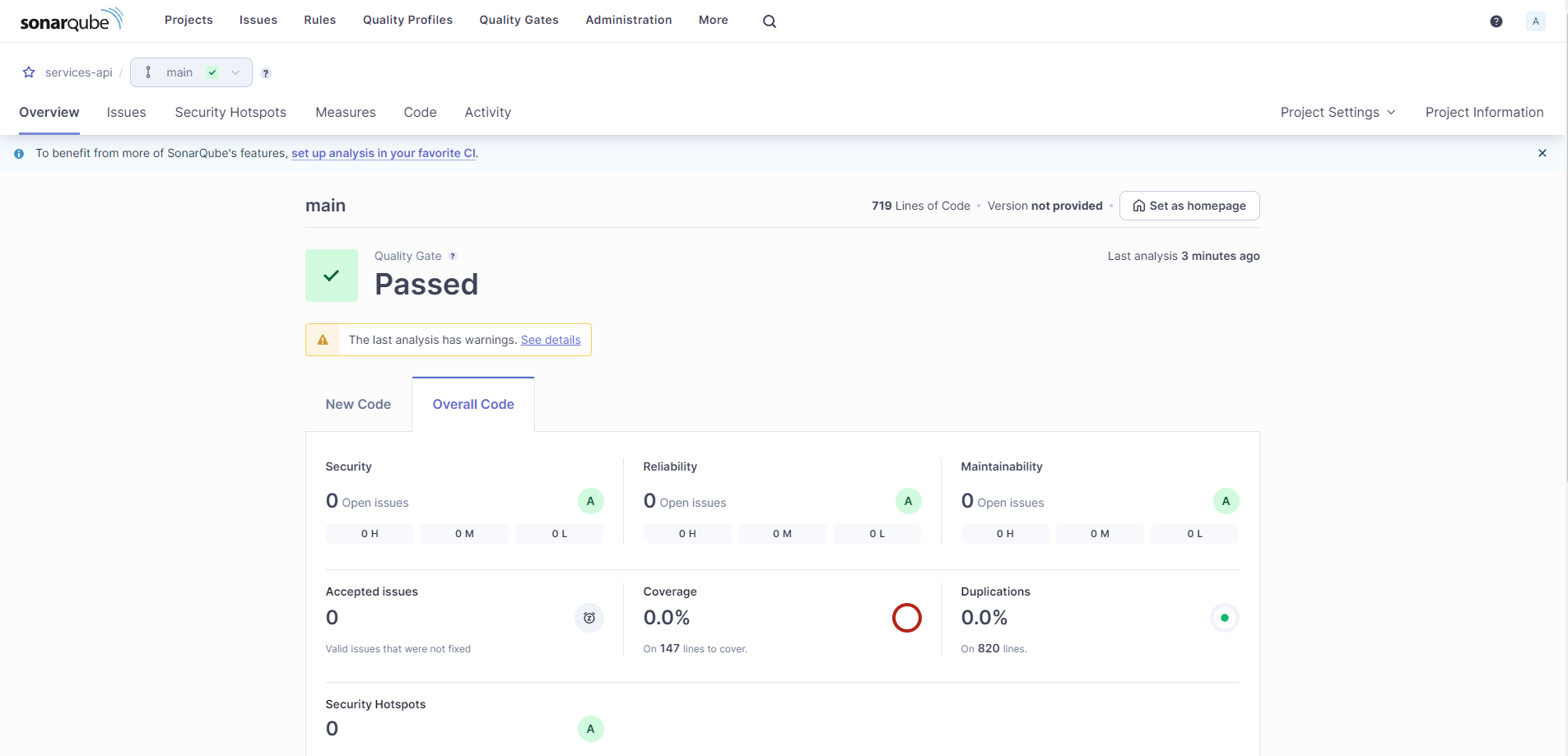The width and height of the screenshot is (1568, 756).
Task: Switch to the New Code tab
Action: point(358,405)
